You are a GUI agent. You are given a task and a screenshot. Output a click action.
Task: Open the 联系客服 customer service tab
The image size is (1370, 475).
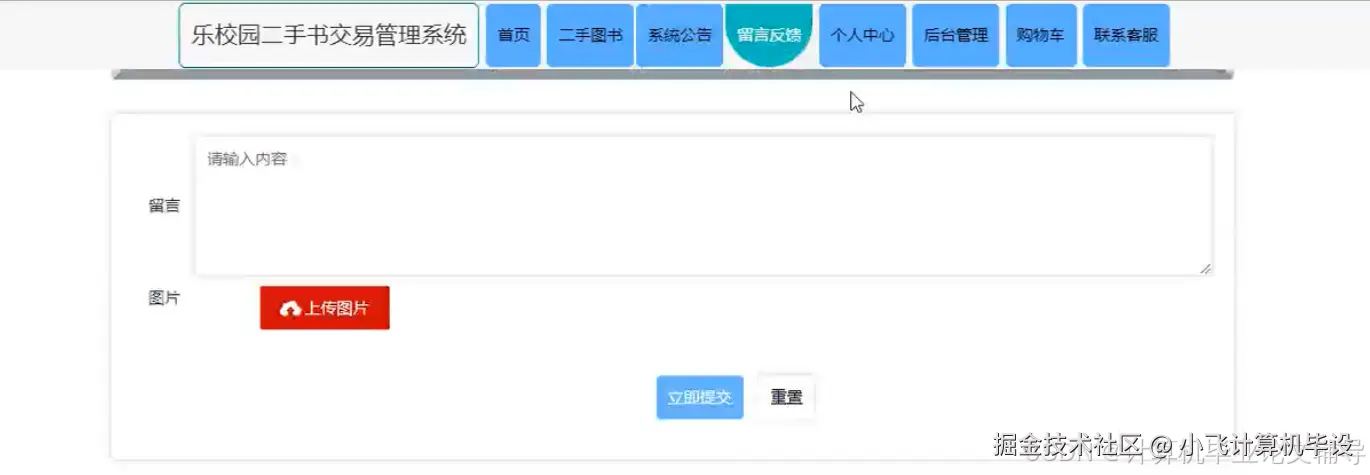1126,35
